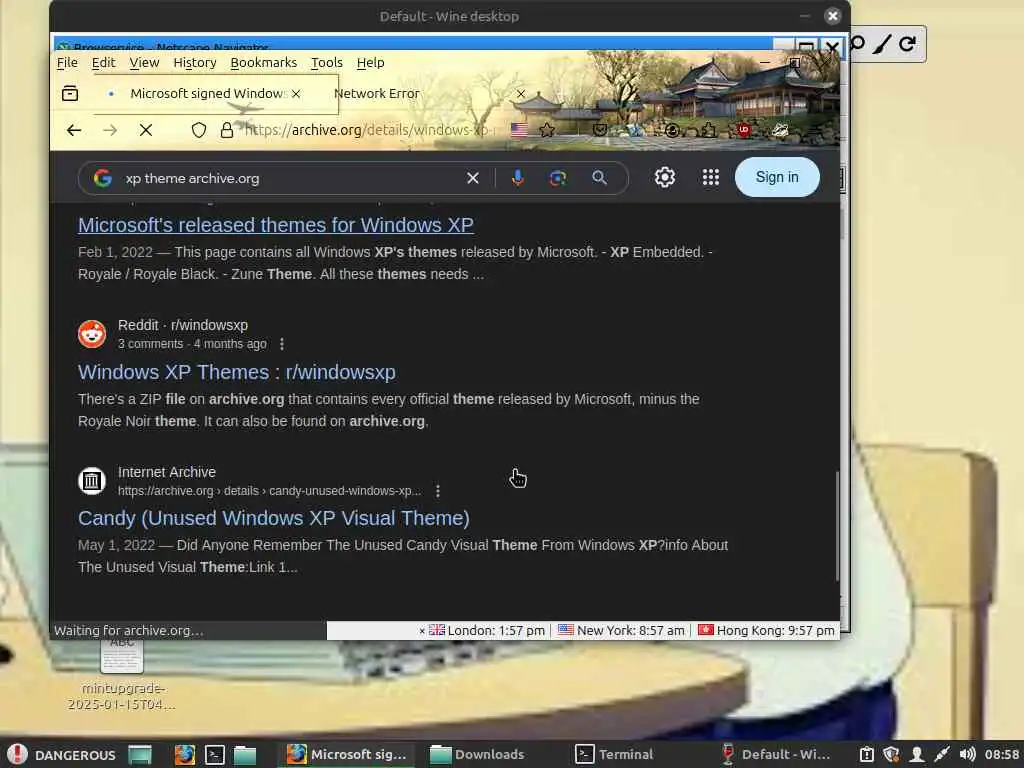The width and height of the screenshot is (1024, 768).
Task: Open the DANGEROUS start menu
Action: [x=62, y=754]
